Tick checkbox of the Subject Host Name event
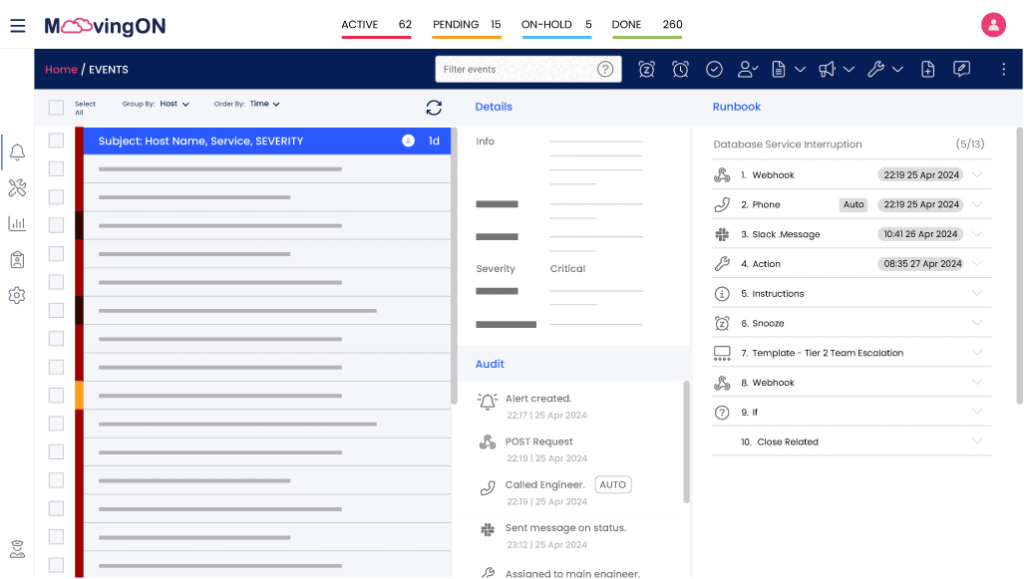Viewport: 1024px width, 579px height. (x=56, y=141)
